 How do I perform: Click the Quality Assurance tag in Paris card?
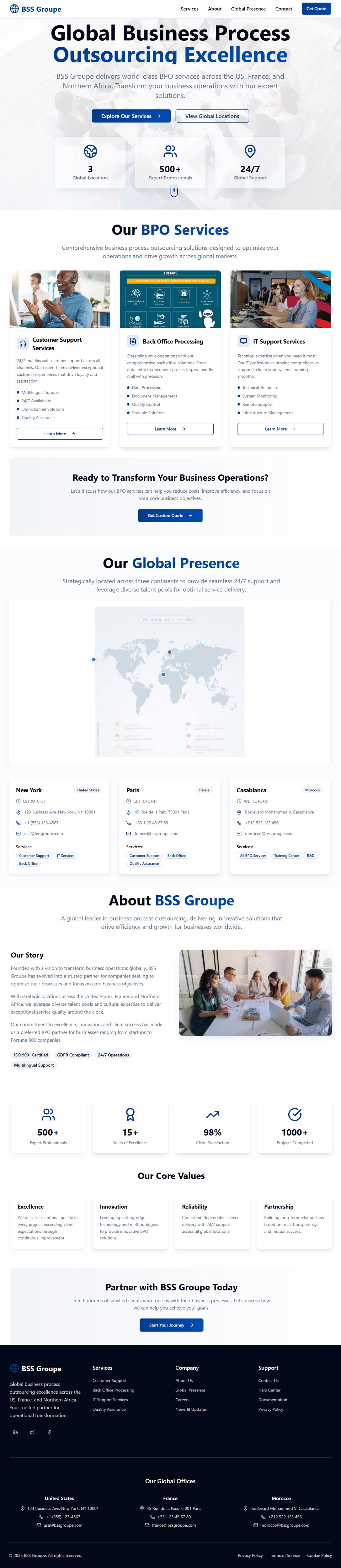pos(144,864)
